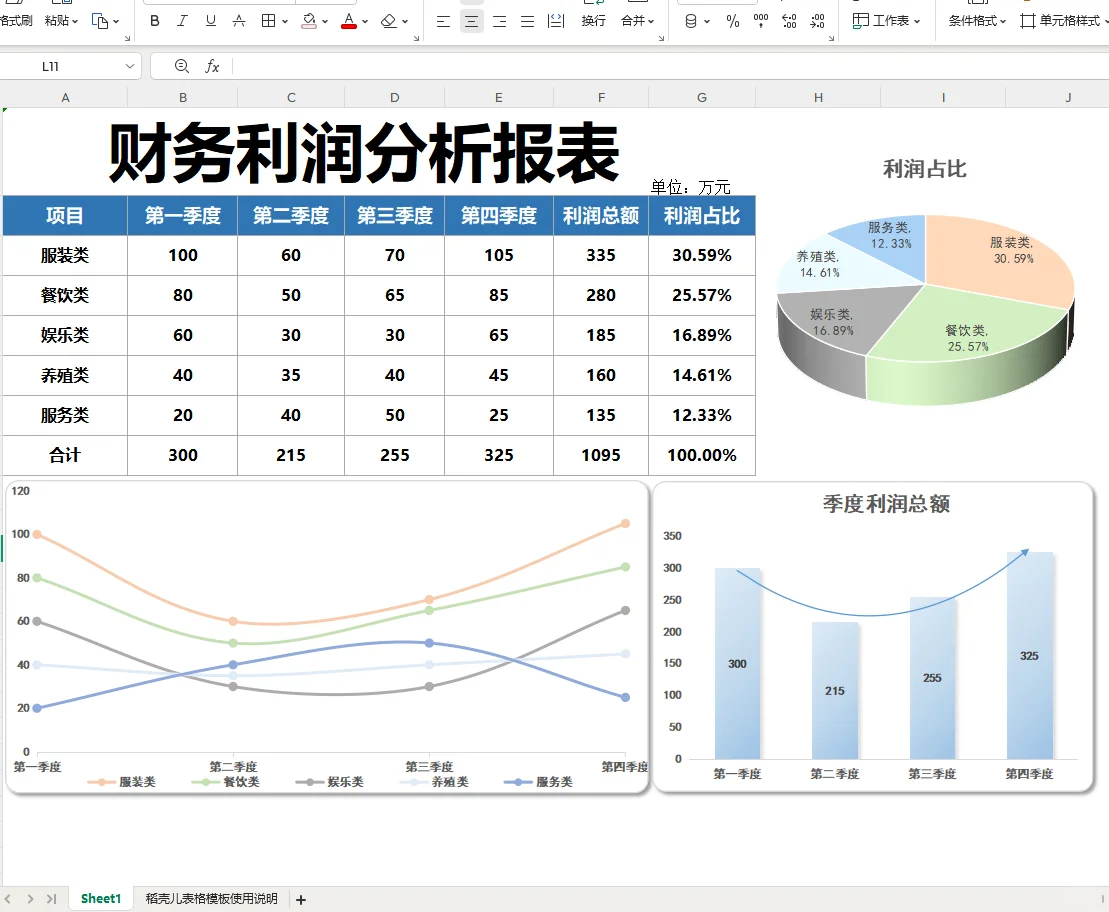Go to previous sheet arrow

click(8, 899)
